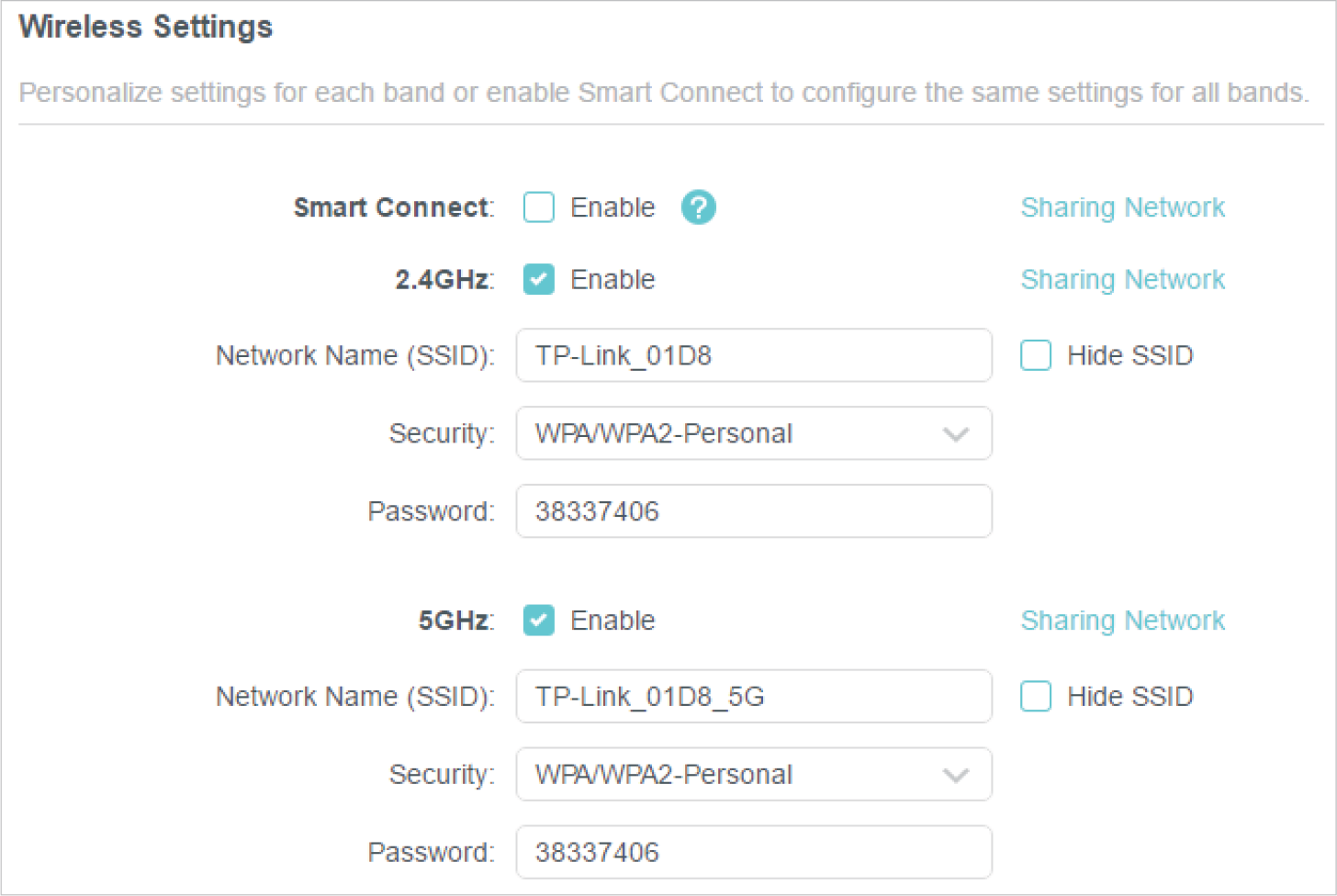
Task: Check Hide SSID for 2.4GHz network
Action: tap(1036, 355)
